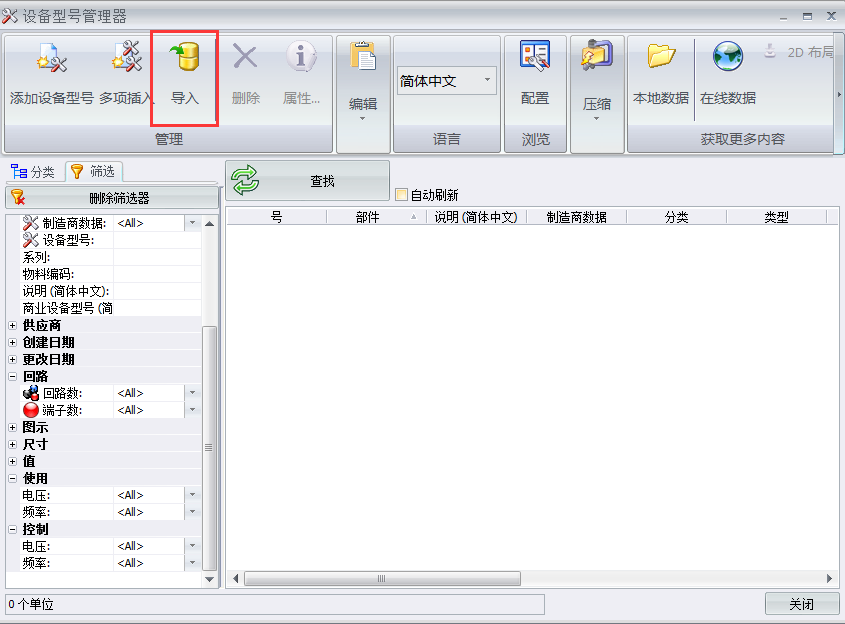The height and width of the screenshot is (624, 845).
Task: Click the 回路数 circuits icon
Action: [31, 393]
